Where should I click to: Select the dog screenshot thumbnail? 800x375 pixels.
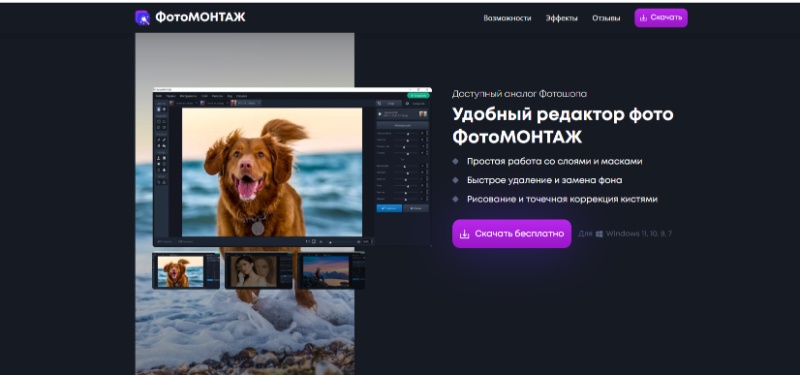click(x=186, y=271)
